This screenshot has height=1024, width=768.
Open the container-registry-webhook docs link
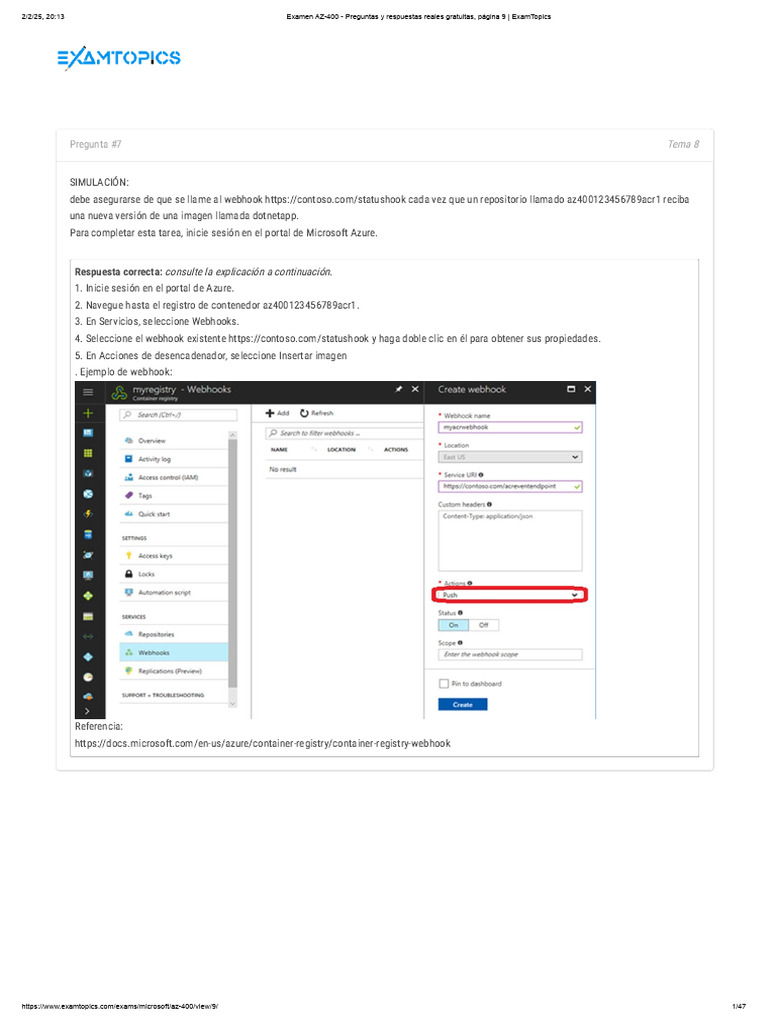[263, 743]
